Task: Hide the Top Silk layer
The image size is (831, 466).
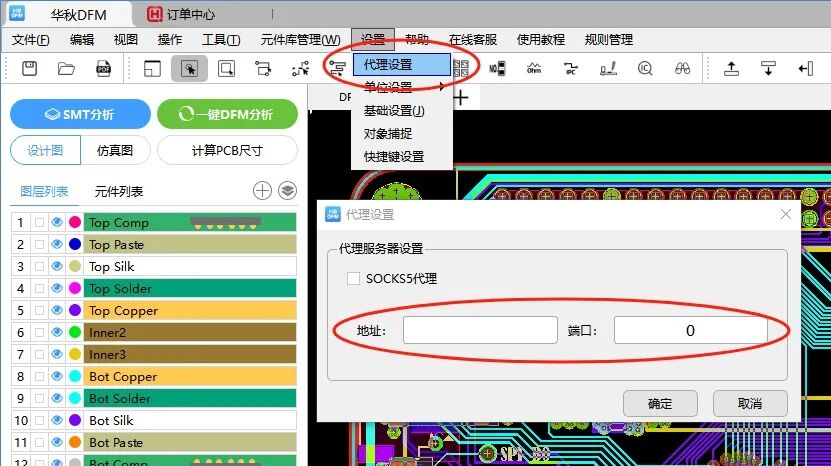Action: pos(57,266)
